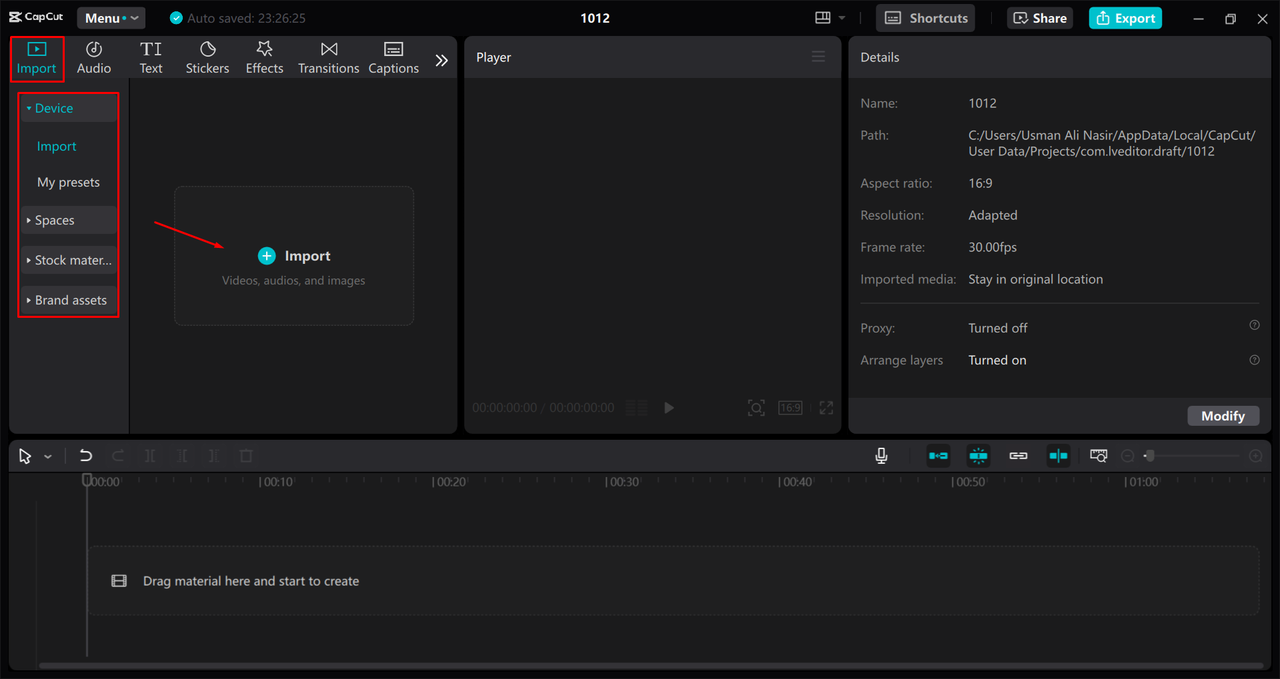Open the pointer tool mode dropdown
This screenshot has height=679, width=1280.
click(48, 456)
